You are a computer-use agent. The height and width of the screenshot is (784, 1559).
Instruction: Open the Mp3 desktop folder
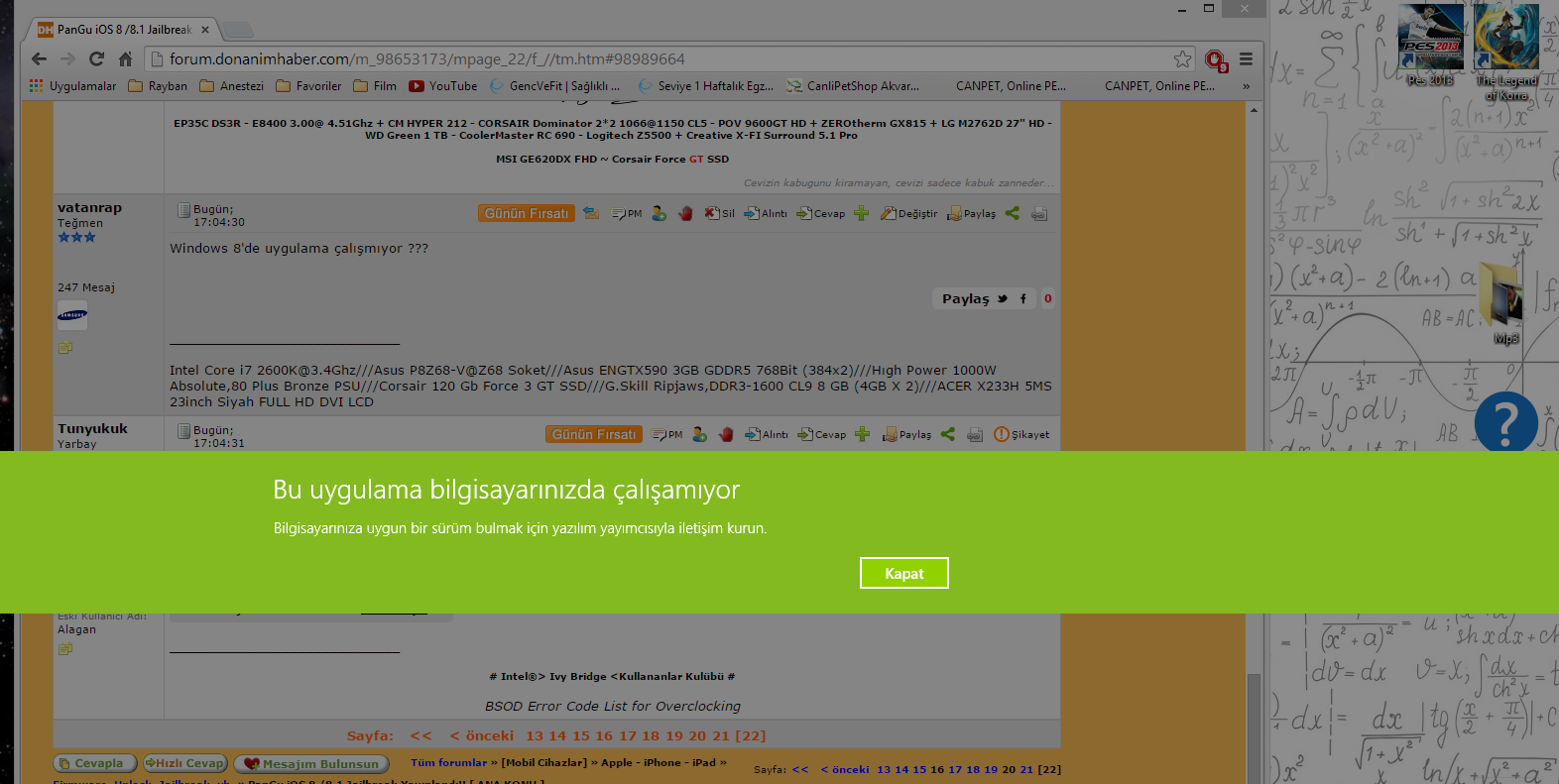click(1505, 303)
